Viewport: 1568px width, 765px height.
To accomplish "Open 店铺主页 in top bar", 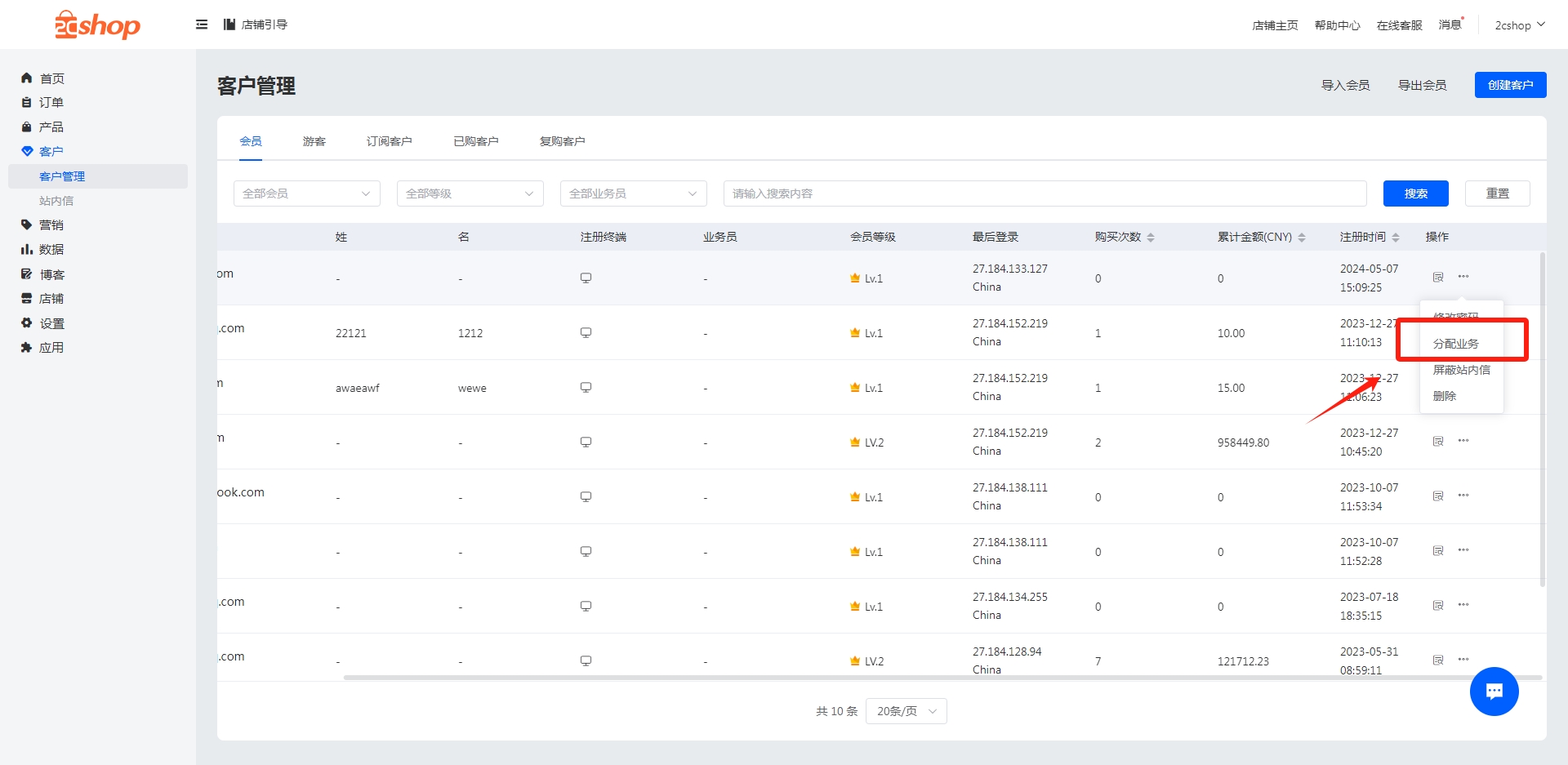I will [x=1276, y=25].
